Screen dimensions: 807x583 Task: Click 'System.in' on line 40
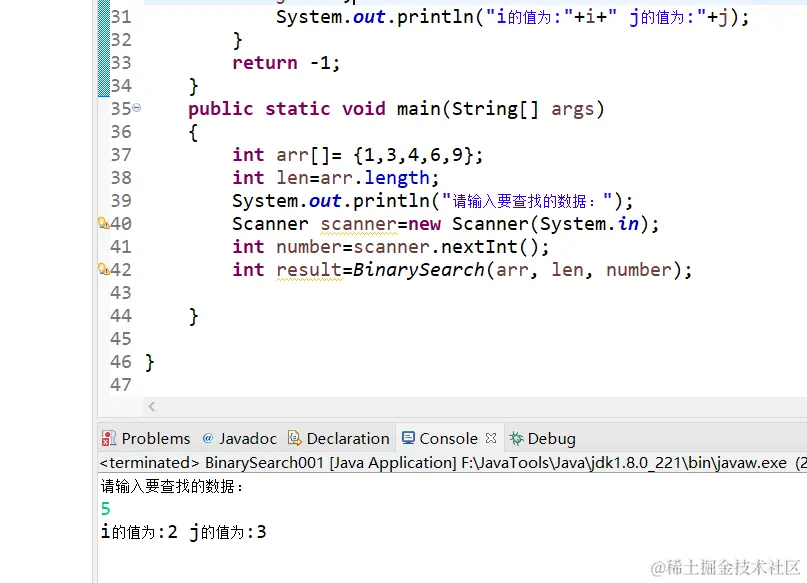point(589,224)
